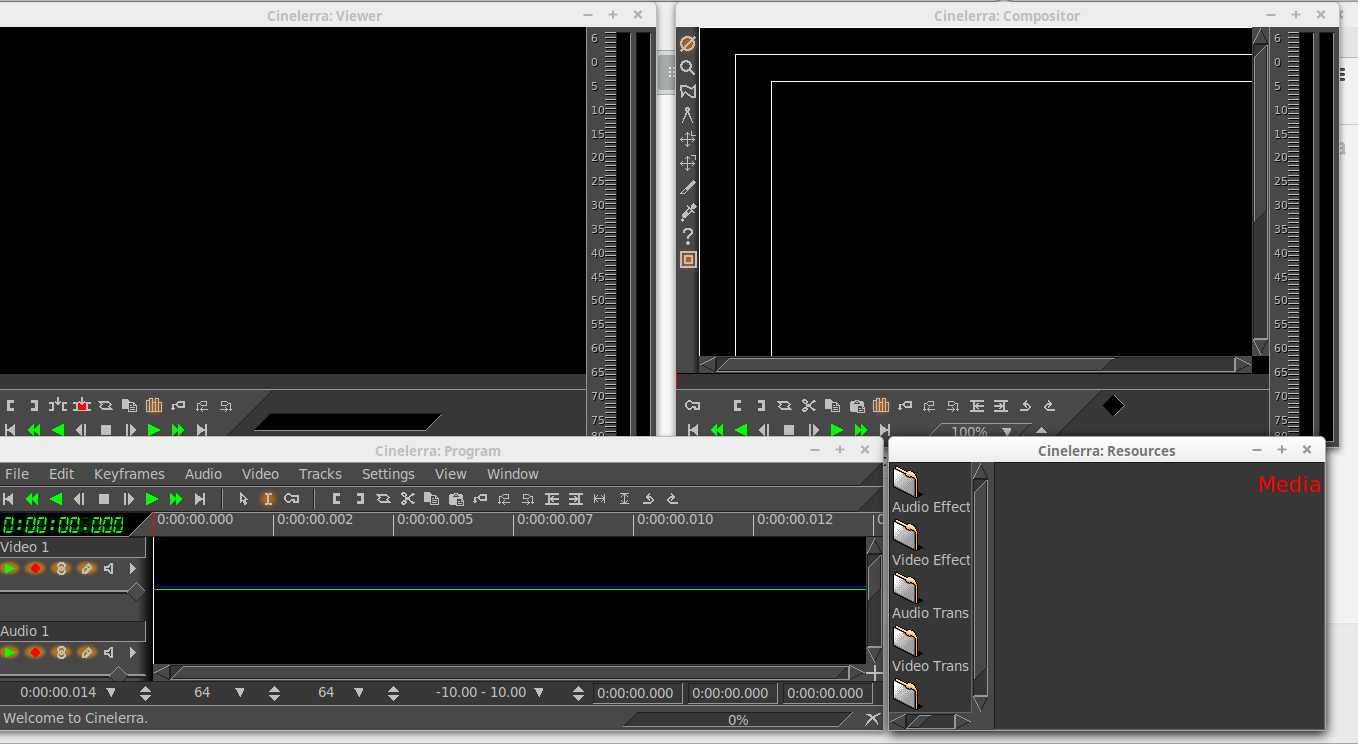Select the Eyedropper tool in Compositor
Viewport: 1358px width, 744px height.
[x=687, y=211]
